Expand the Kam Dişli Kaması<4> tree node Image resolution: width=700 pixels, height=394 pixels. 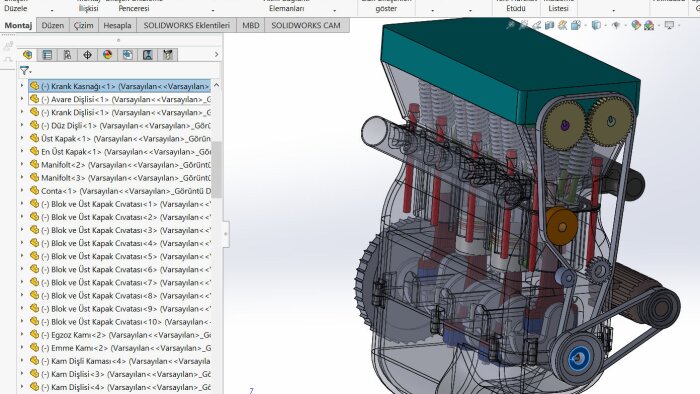click(x=22, y=361)
